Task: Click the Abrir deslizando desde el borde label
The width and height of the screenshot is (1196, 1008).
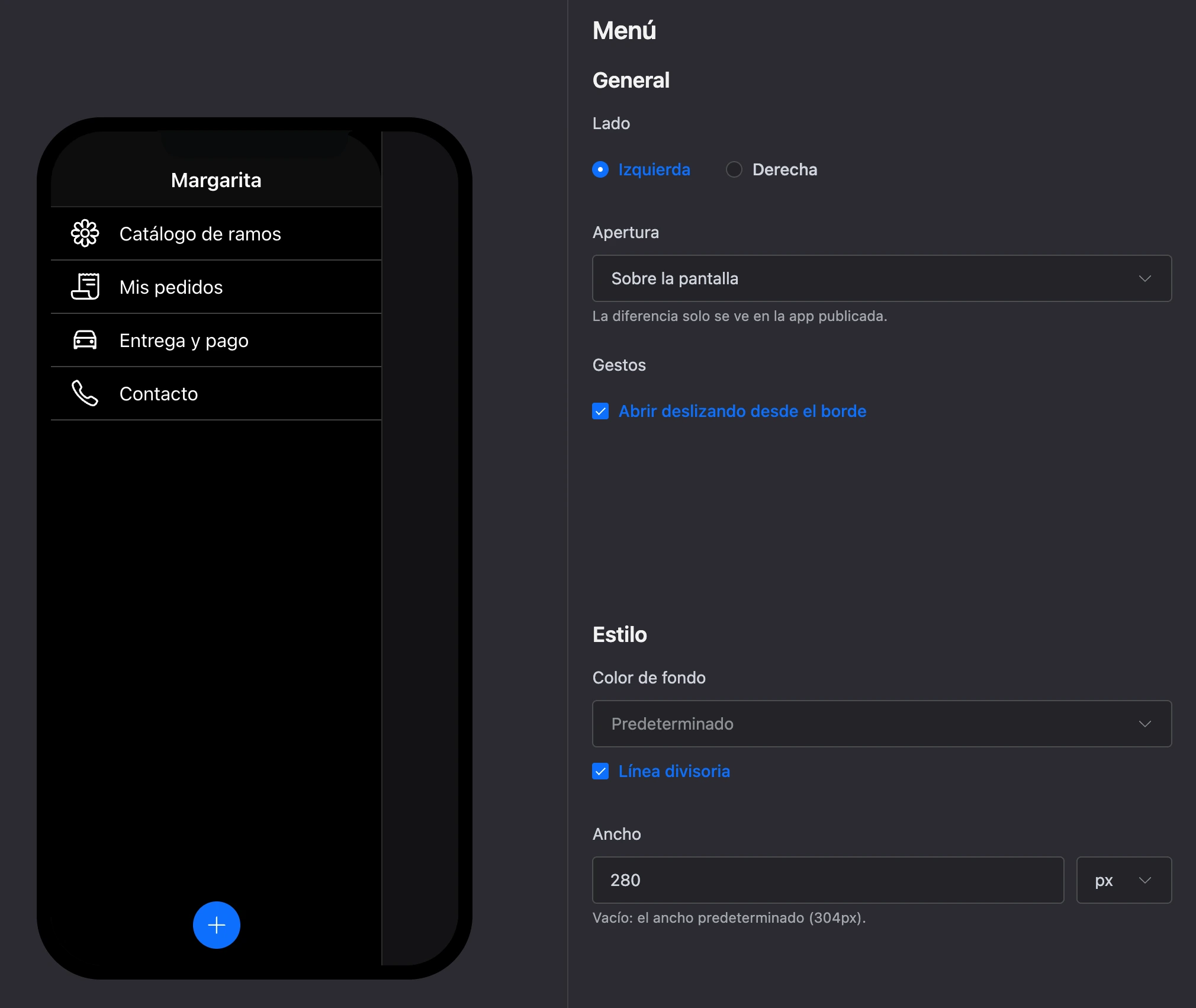Action: [742, 411]
